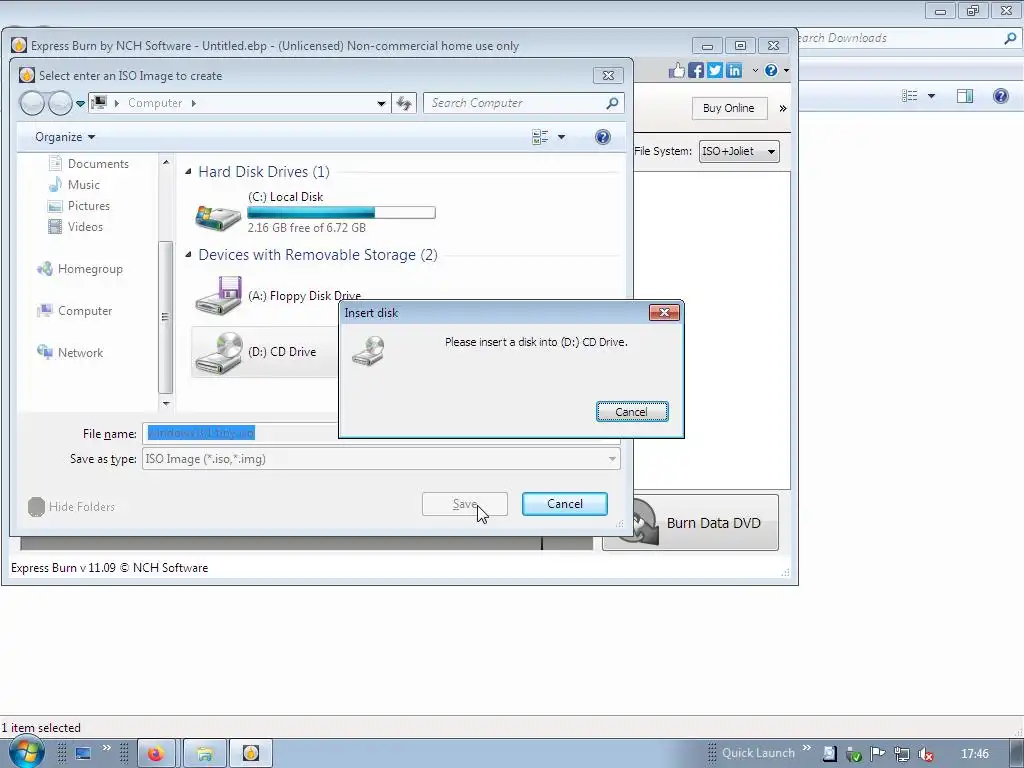Click the forward navigation button in save dialog
The image size is (1024, 768).
click(60, 103)
